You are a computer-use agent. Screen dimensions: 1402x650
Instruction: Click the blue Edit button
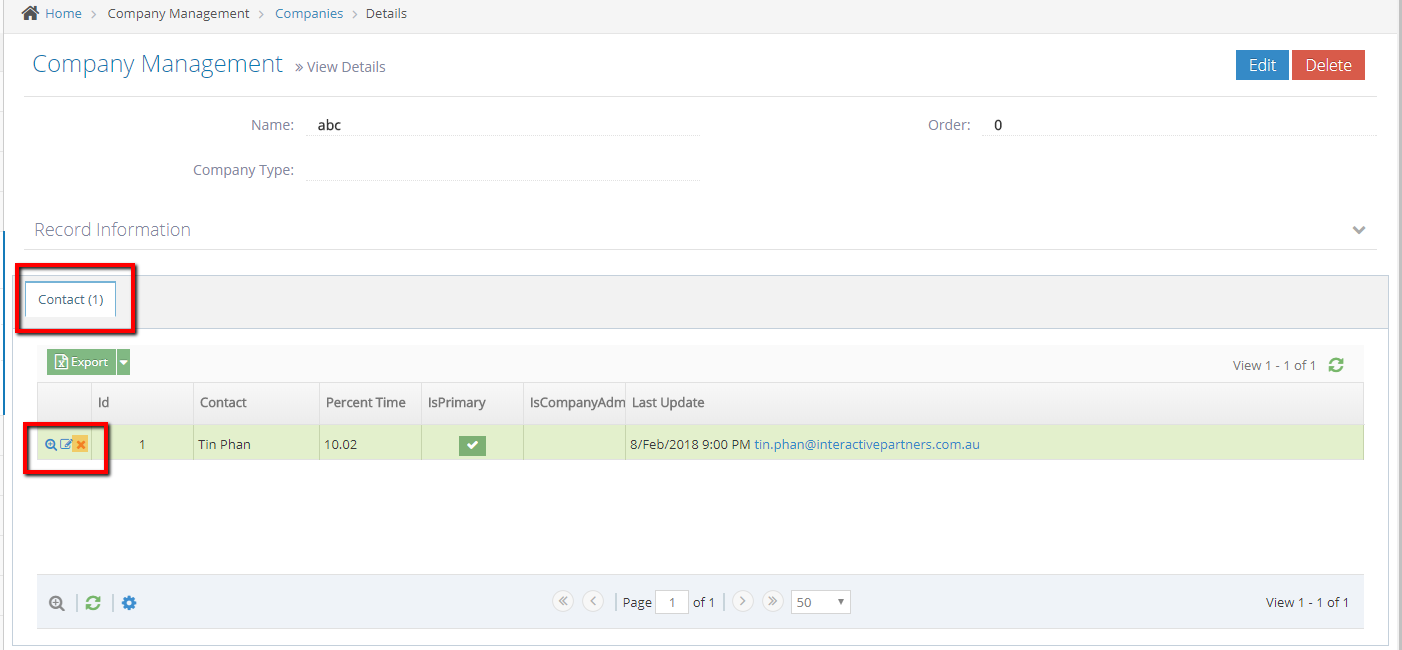[x=1262, y=65]
